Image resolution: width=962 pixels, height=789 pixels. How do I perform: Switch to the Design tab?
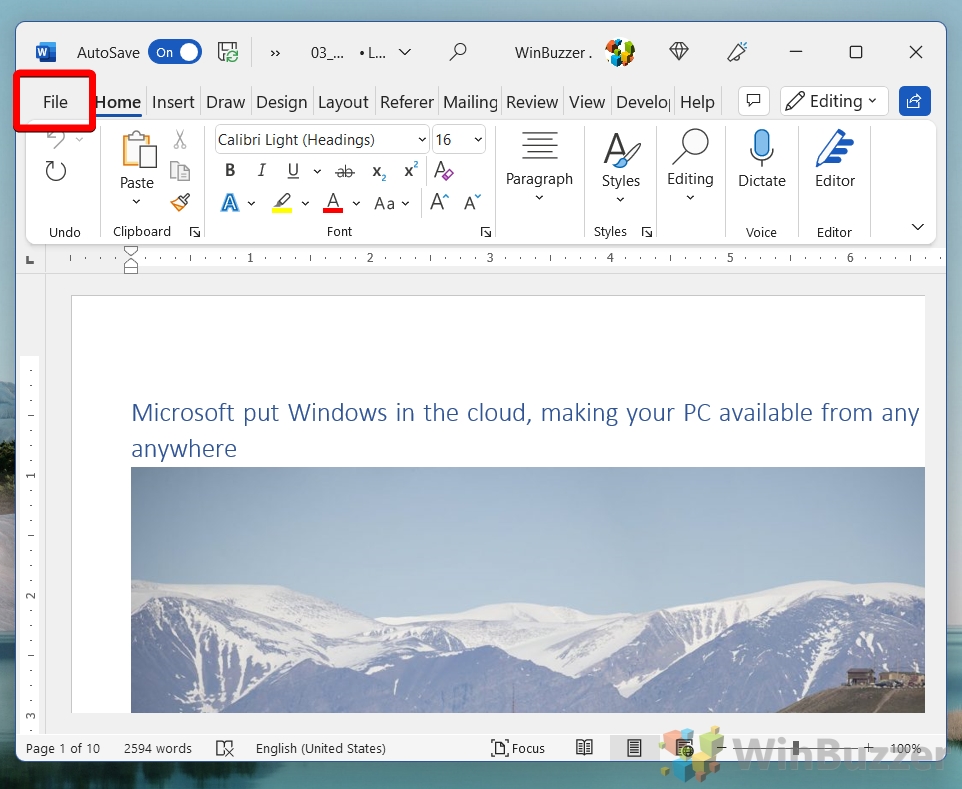(282, 102)
